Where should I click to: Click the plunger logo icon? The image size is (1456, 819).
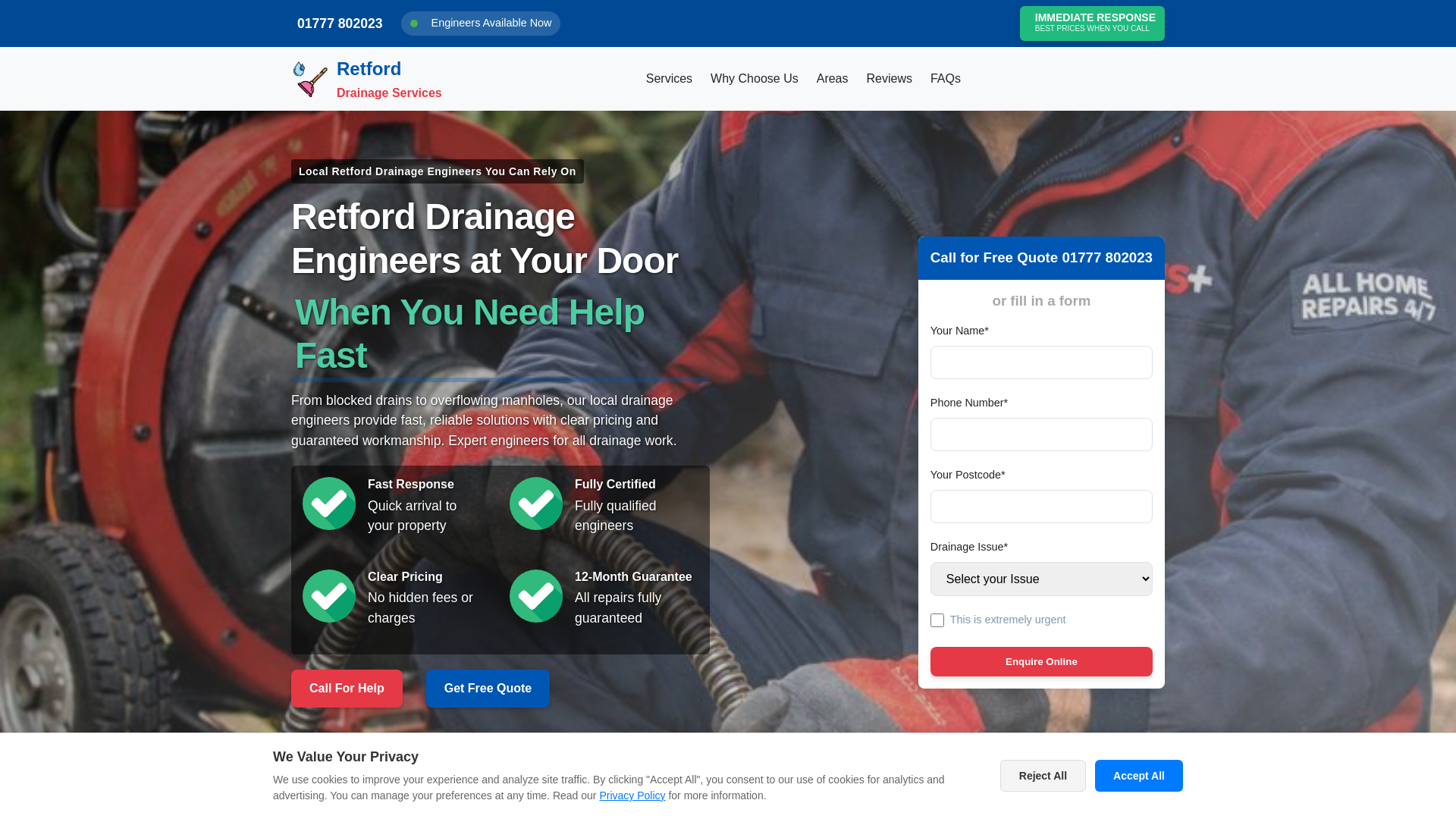[x=310, y=79]
